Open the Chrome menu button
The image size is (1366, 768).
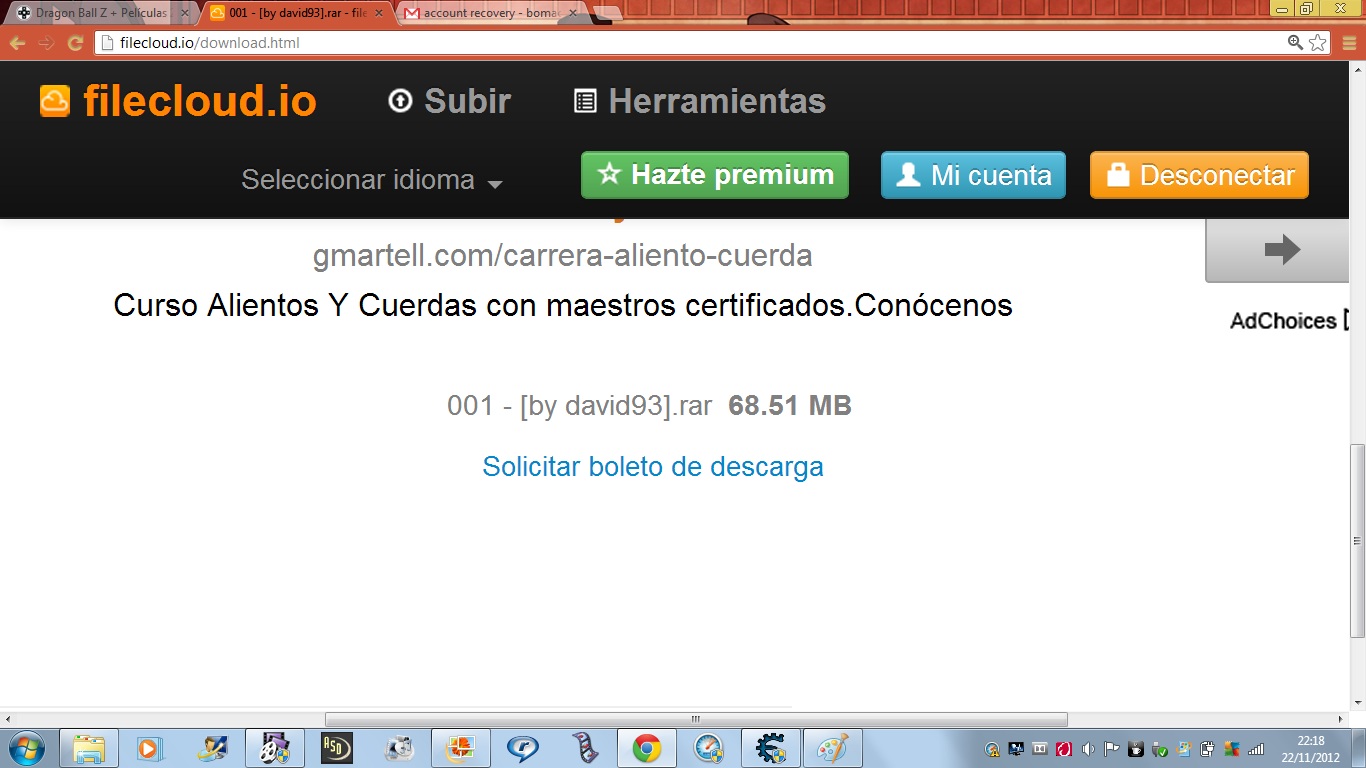1348,43
